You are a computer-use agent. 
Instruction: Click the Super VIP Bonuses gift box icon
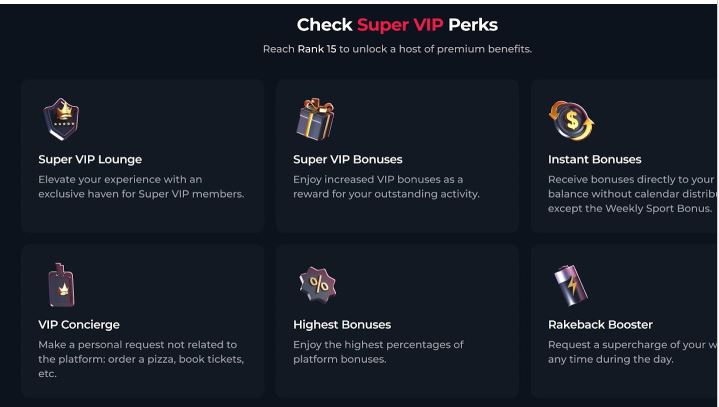(315, 119)
